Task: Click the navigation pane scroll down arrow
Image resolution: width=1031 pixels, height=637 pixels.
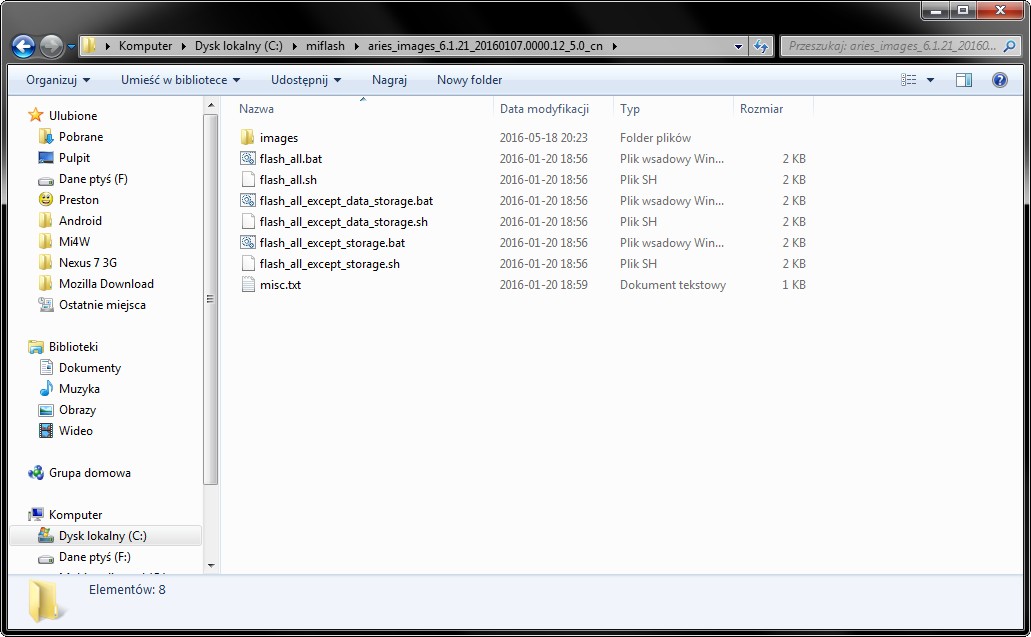Action: point(210,565)
